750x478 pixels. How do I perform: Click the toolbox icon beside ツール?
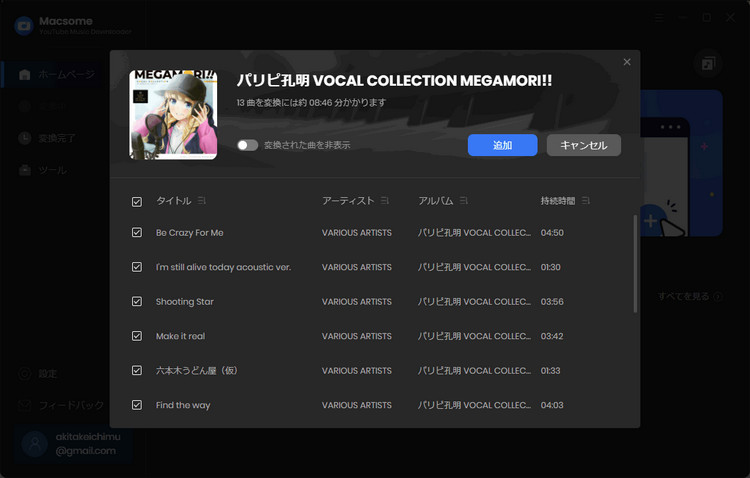tap(24, 170)
